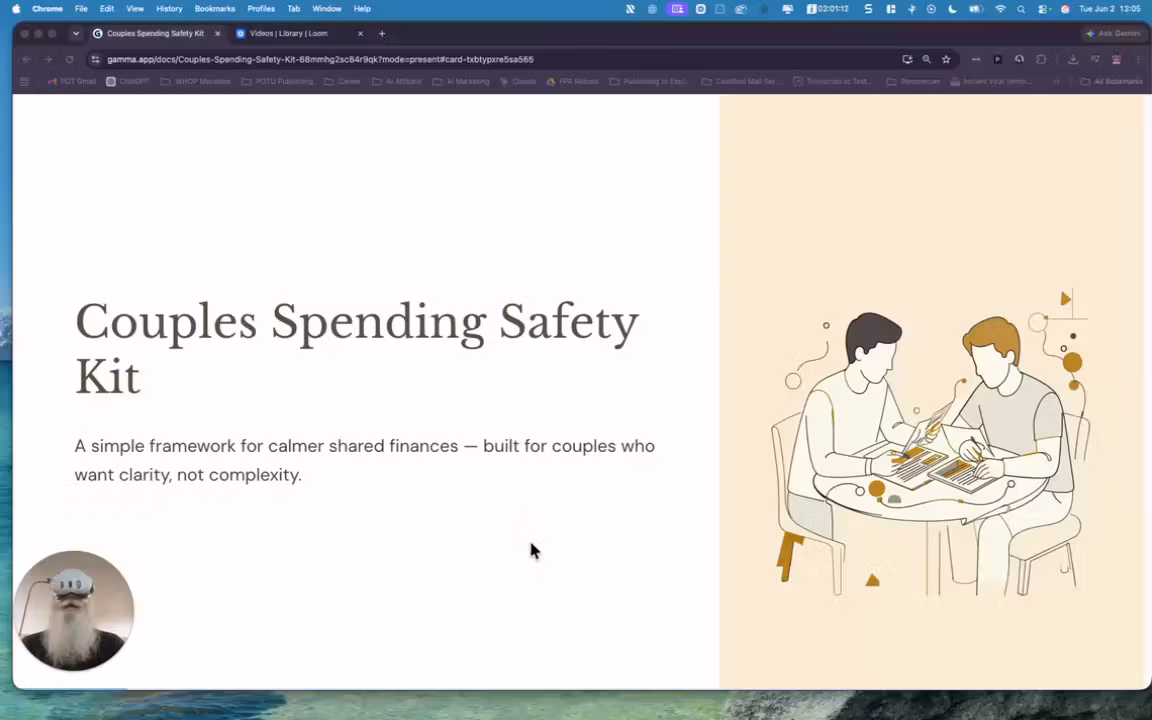The height and width of the screenshot is (720, 1152).
Task: Open the Apps grid in bookmarks bar
Action: pyautogui.click(x=24, y=82)
